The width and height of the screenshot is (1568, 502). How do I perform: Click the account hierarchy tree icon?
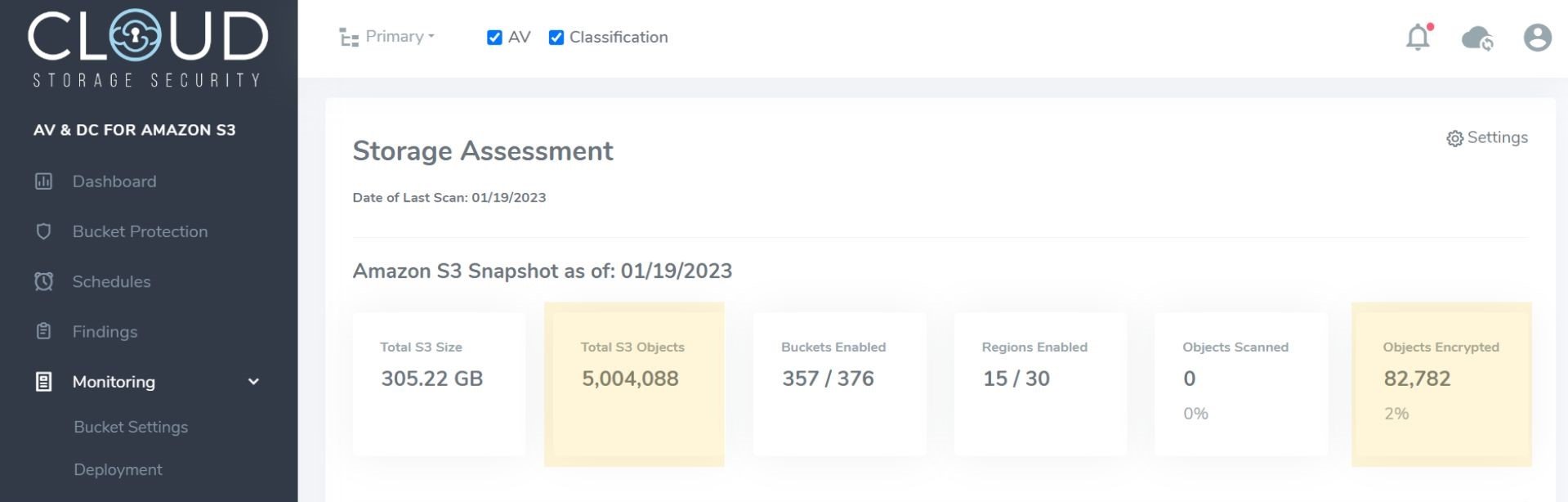point(349,38)
